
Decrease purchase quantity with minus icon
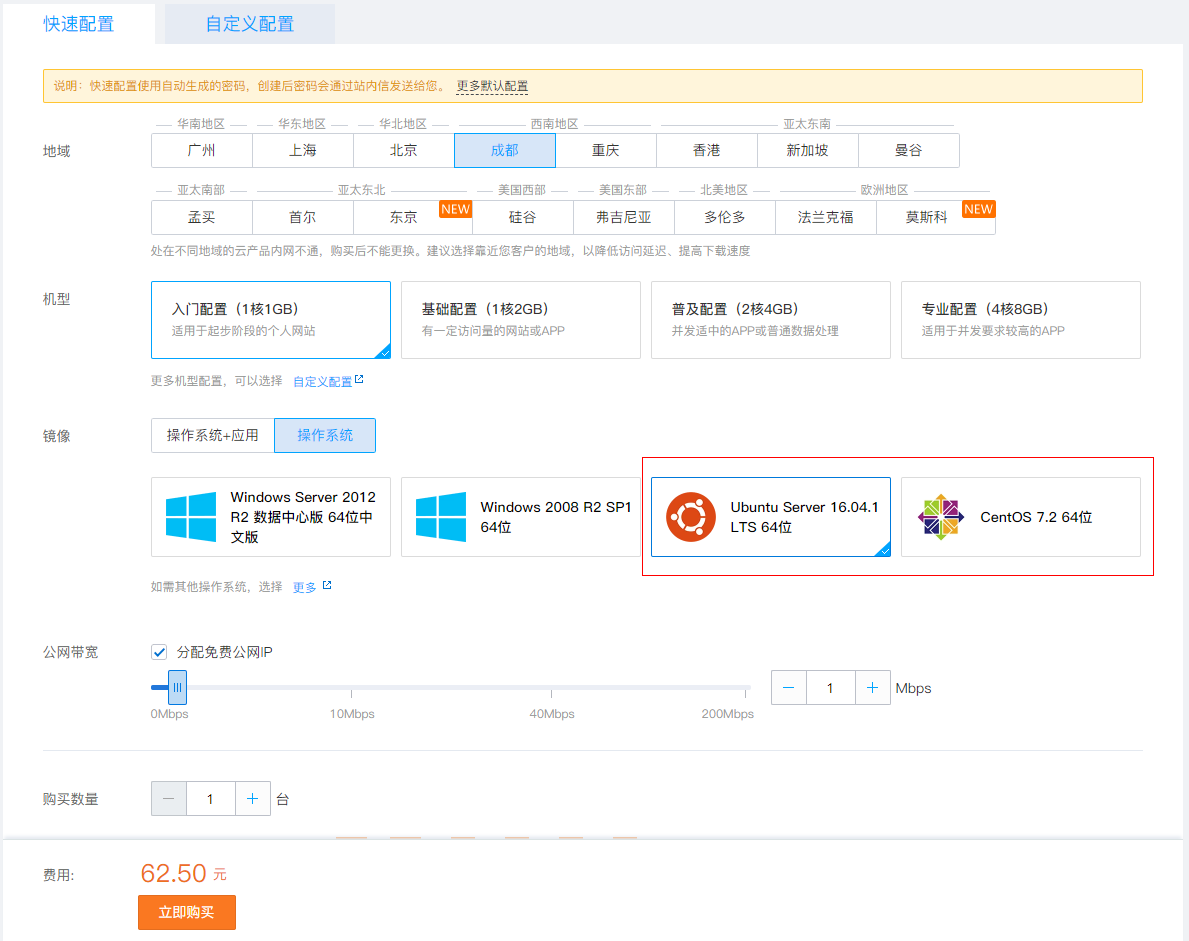coord(168,799)
